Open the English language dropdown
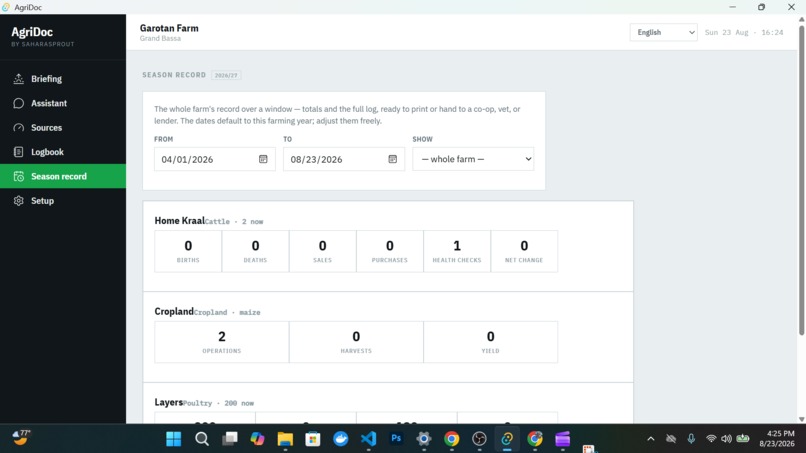 pos(663,32)
